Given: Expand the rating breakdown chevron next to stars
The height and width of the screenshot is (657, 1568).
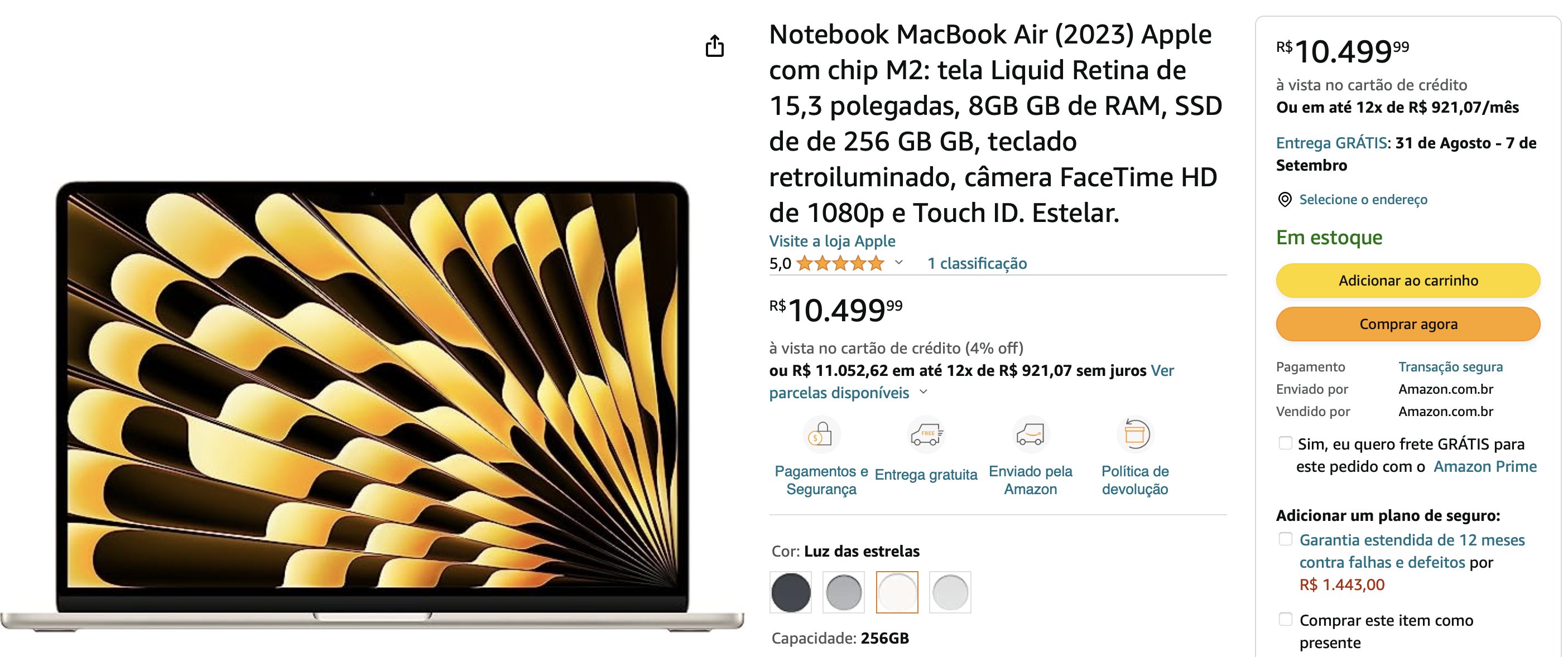Looking at the screenshot, I should (x=898, y=263).
